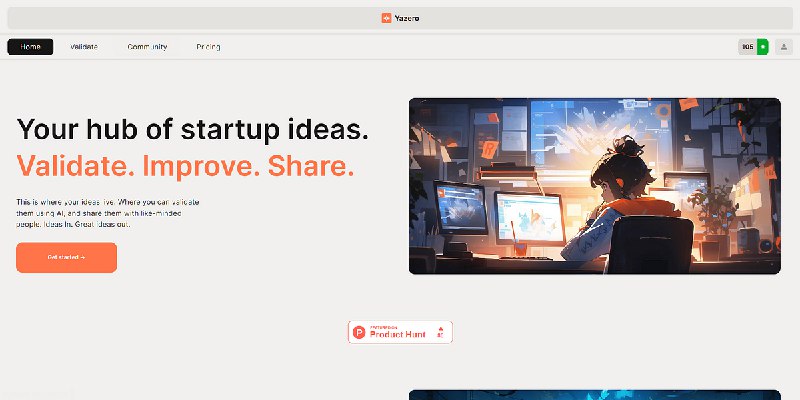Click the 805 credits counter
The height and width of the screenshot is (400, 800).
pyautogui.click(x=748, y=47)
